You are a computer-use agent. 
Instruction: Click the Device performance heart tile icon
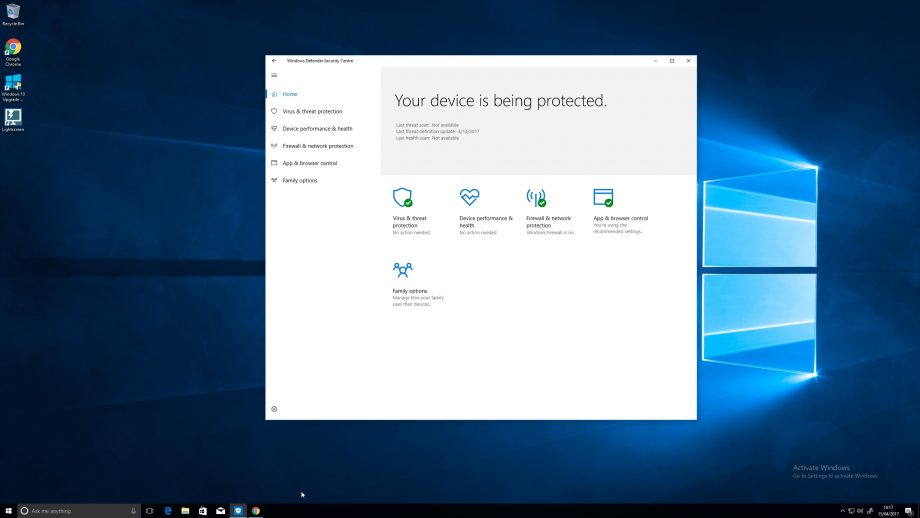[x=469, y=197]
